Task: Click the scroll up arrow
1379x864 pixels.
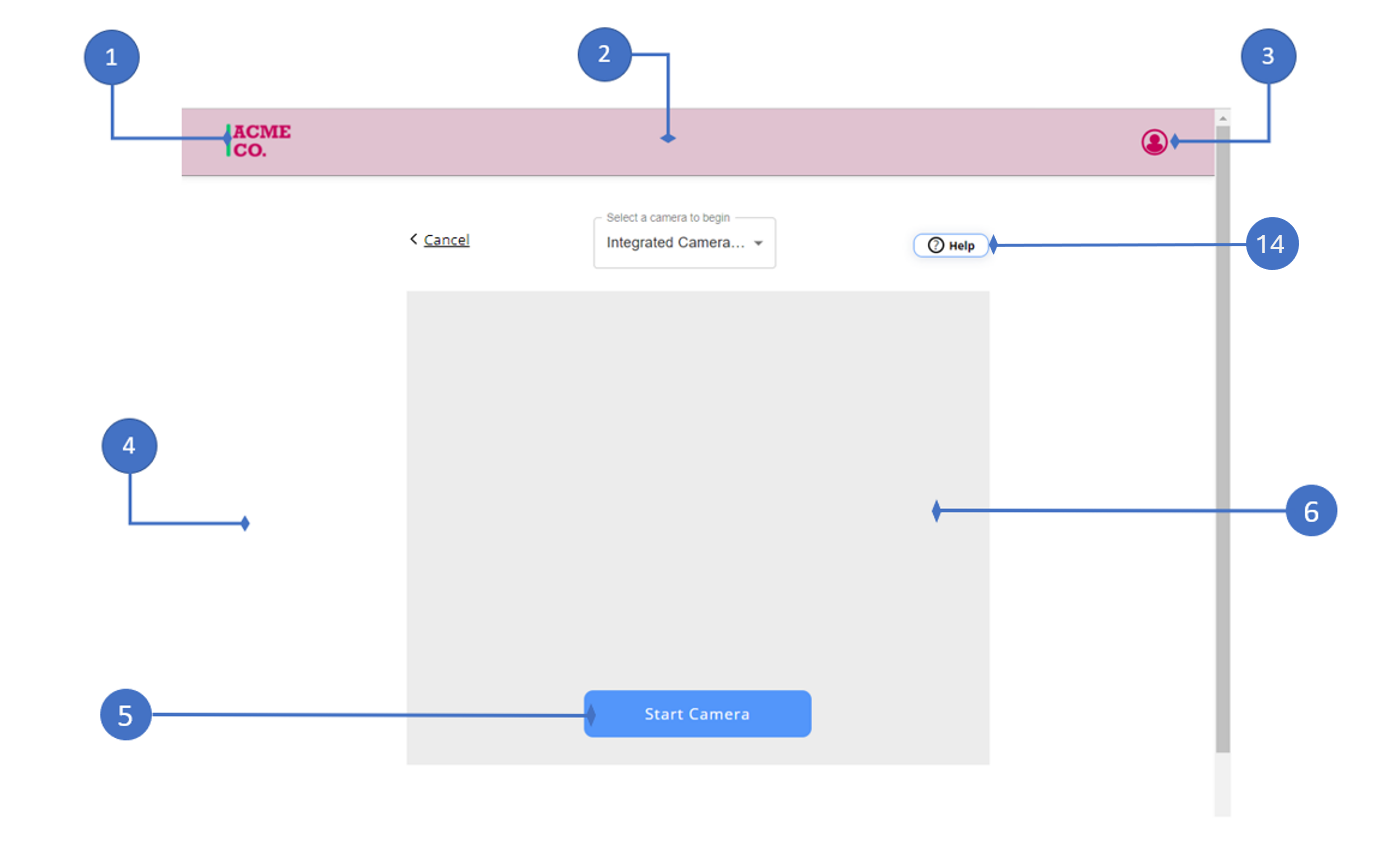Action: 1222,117
